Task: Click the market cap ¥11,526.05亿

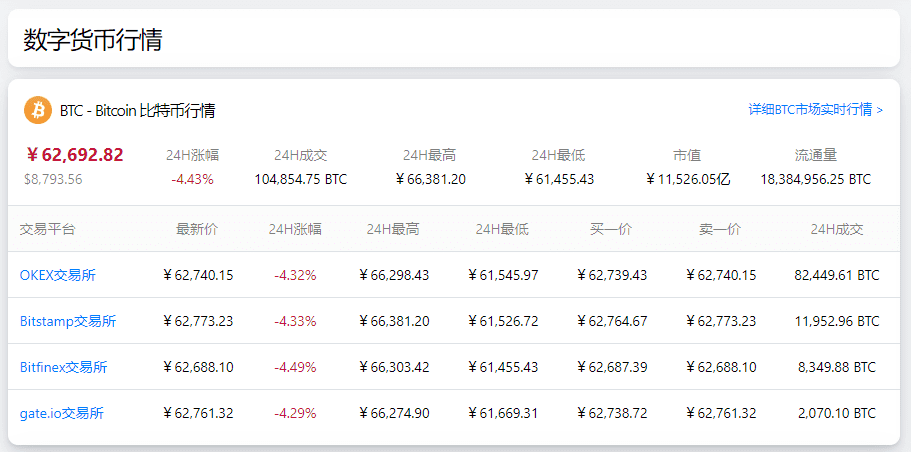Action: point(687,179)
